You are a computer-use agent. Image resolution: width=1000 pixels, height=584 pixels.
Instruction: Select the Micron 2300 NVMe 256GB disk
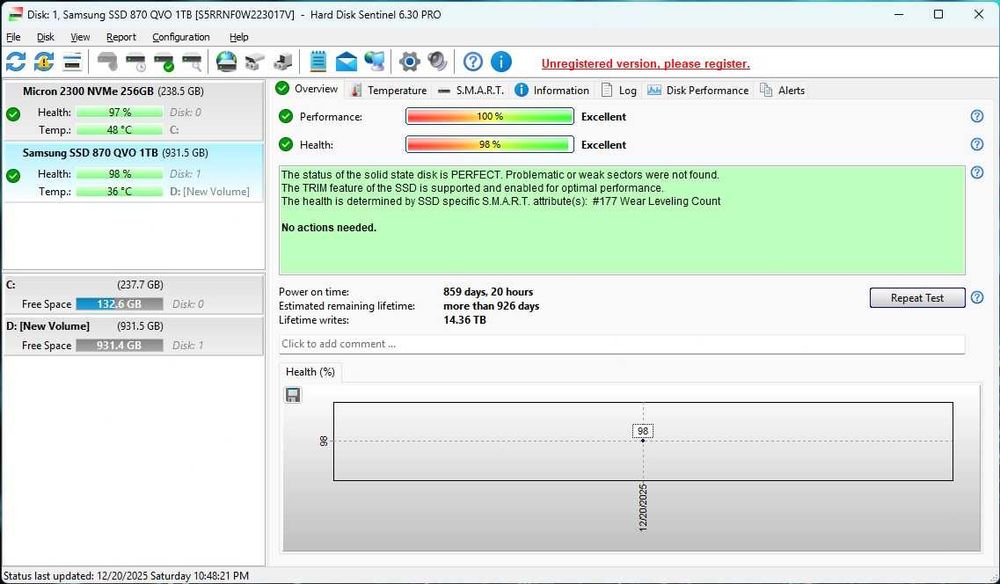tap(133, 110)
